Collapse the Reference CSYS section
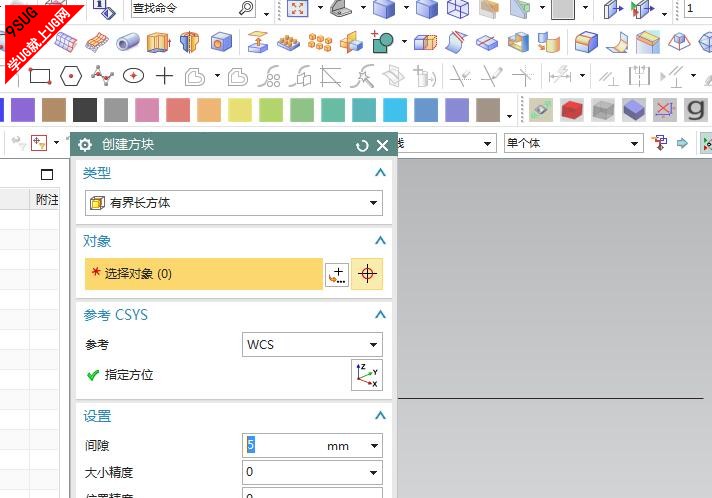The height and width of the screenshot is (498, 712). click(381, 315)
